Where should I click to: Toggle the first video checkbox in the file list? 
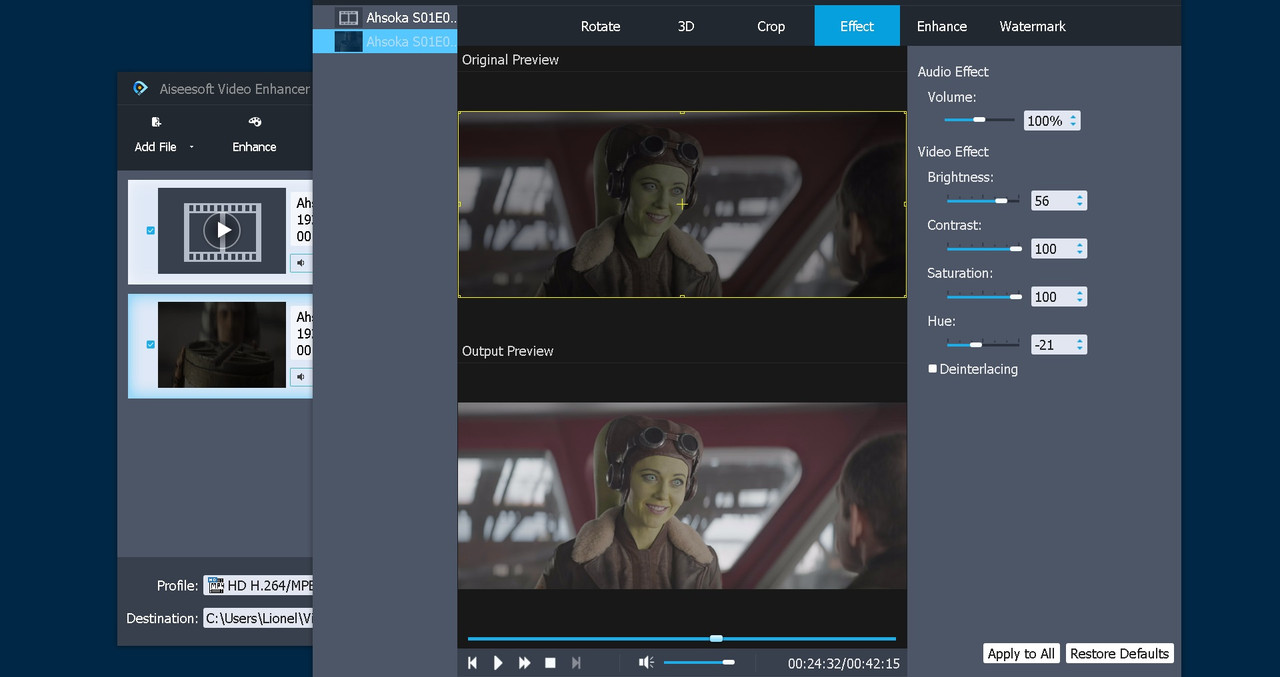click(x=151, y=230)
